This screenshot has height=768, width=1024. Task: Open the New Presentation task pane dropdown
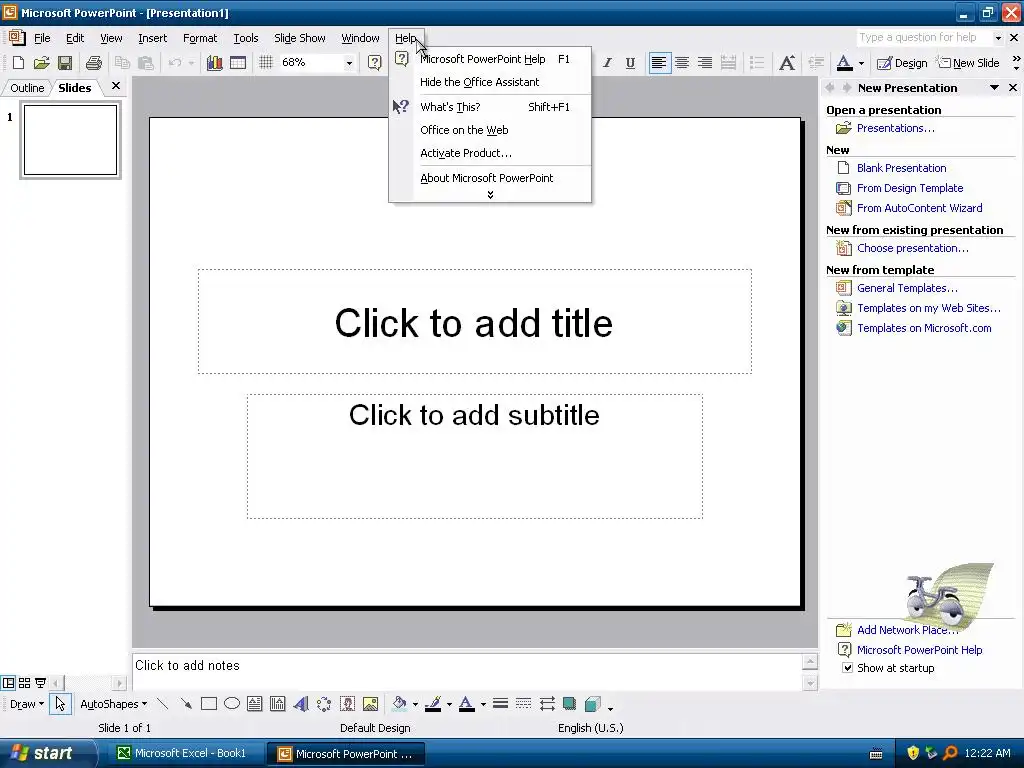click(x=994, y=88)
